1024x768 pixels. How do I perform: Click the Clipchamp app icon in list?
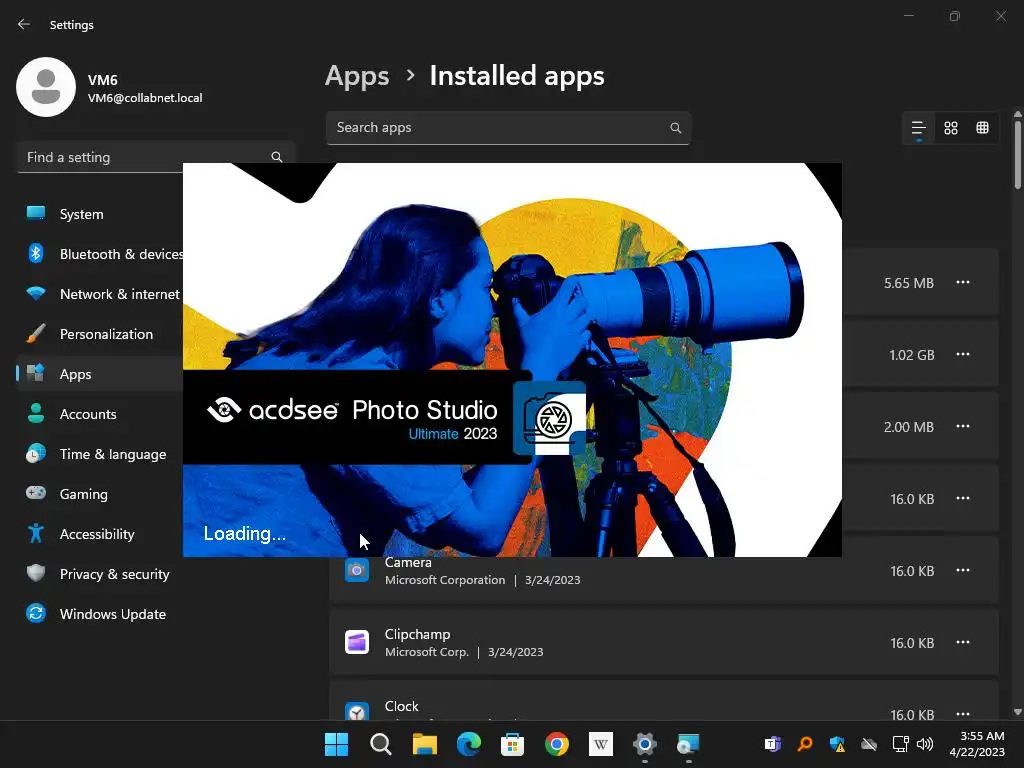click(x=357, y=642)
